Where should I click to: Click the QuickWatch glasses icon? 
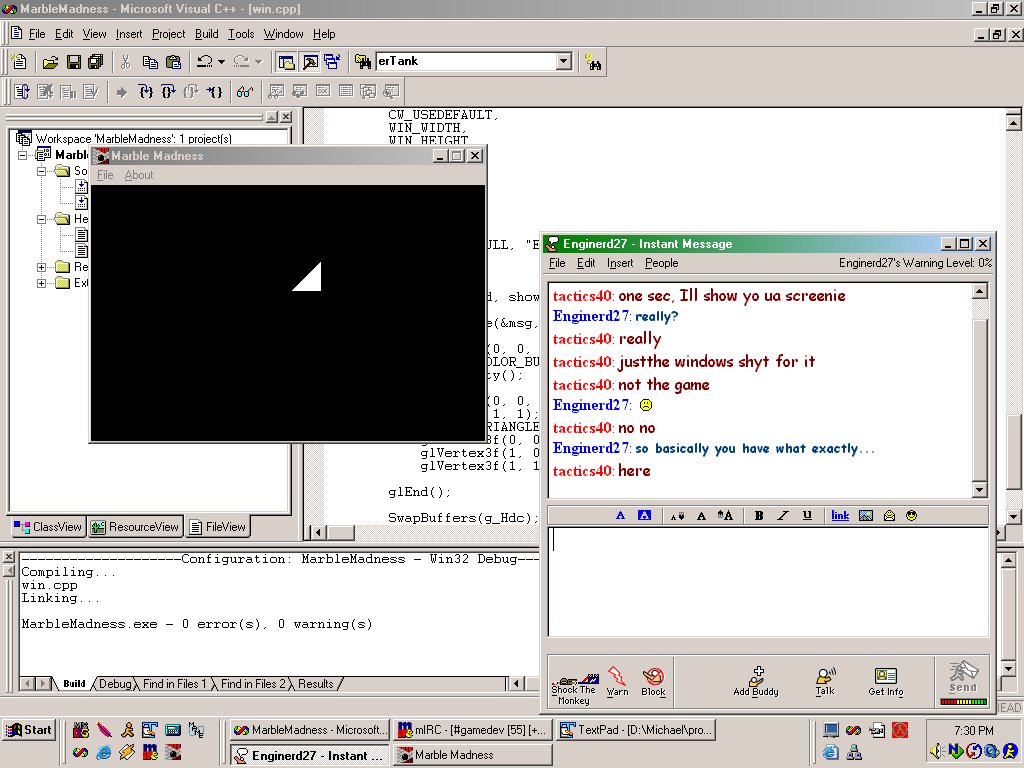pos(245,91)
